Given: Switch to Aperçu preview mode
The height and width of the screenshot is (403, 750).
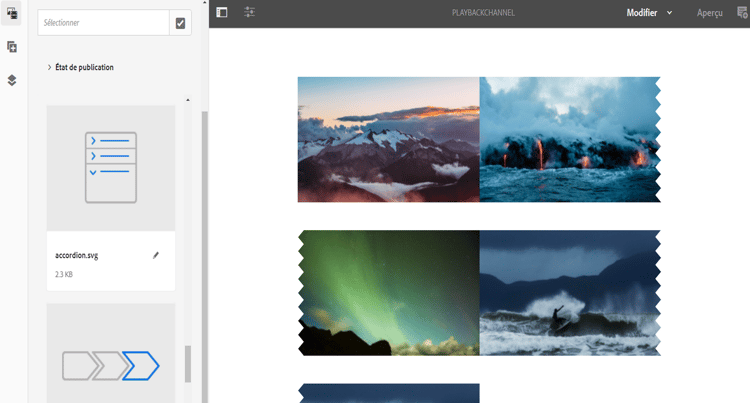Looking at the screenshot, I should pyautogui.click(x=709, y=13).
